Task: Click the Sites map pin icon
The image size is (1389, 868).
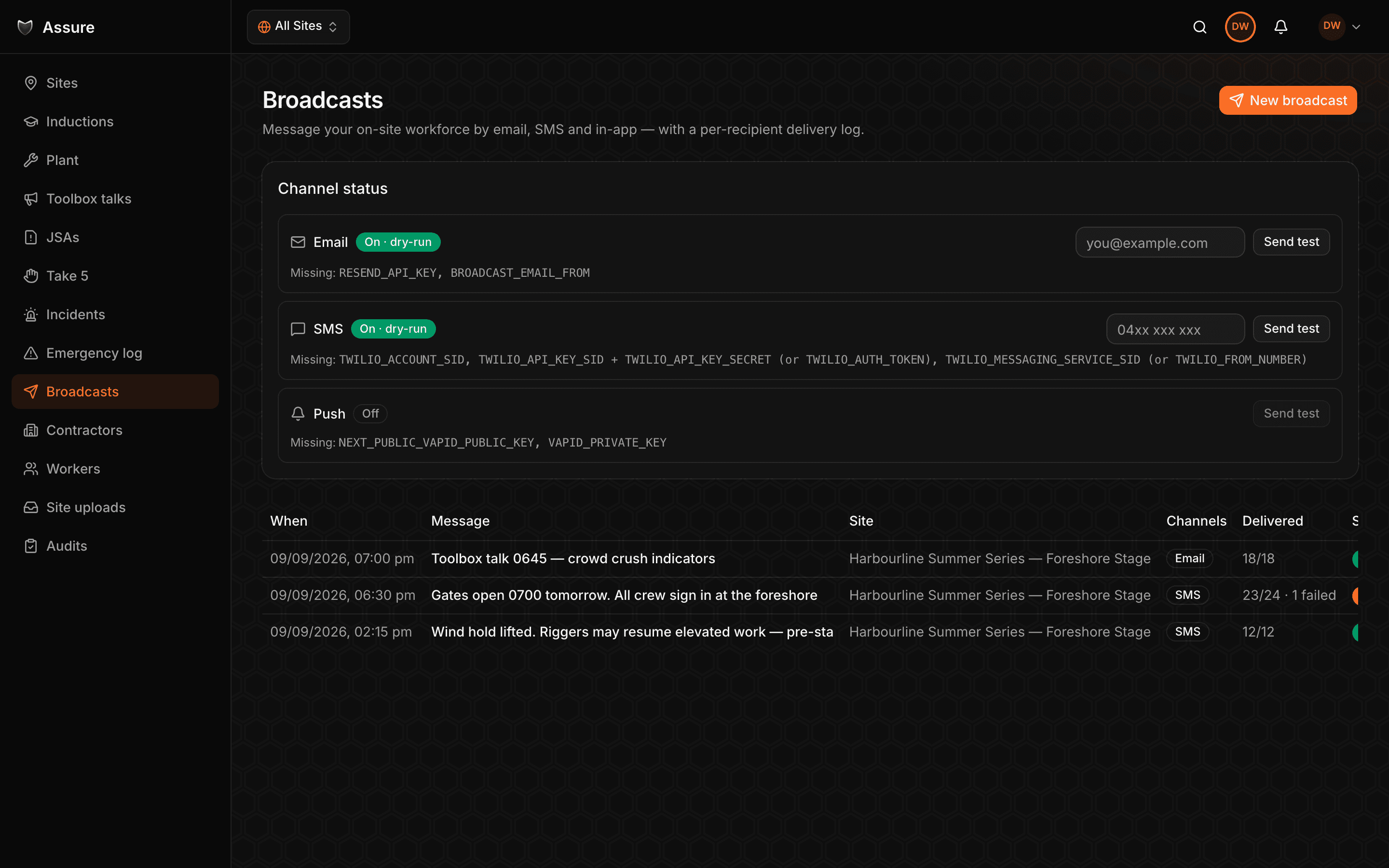Action: coord(31,83)
